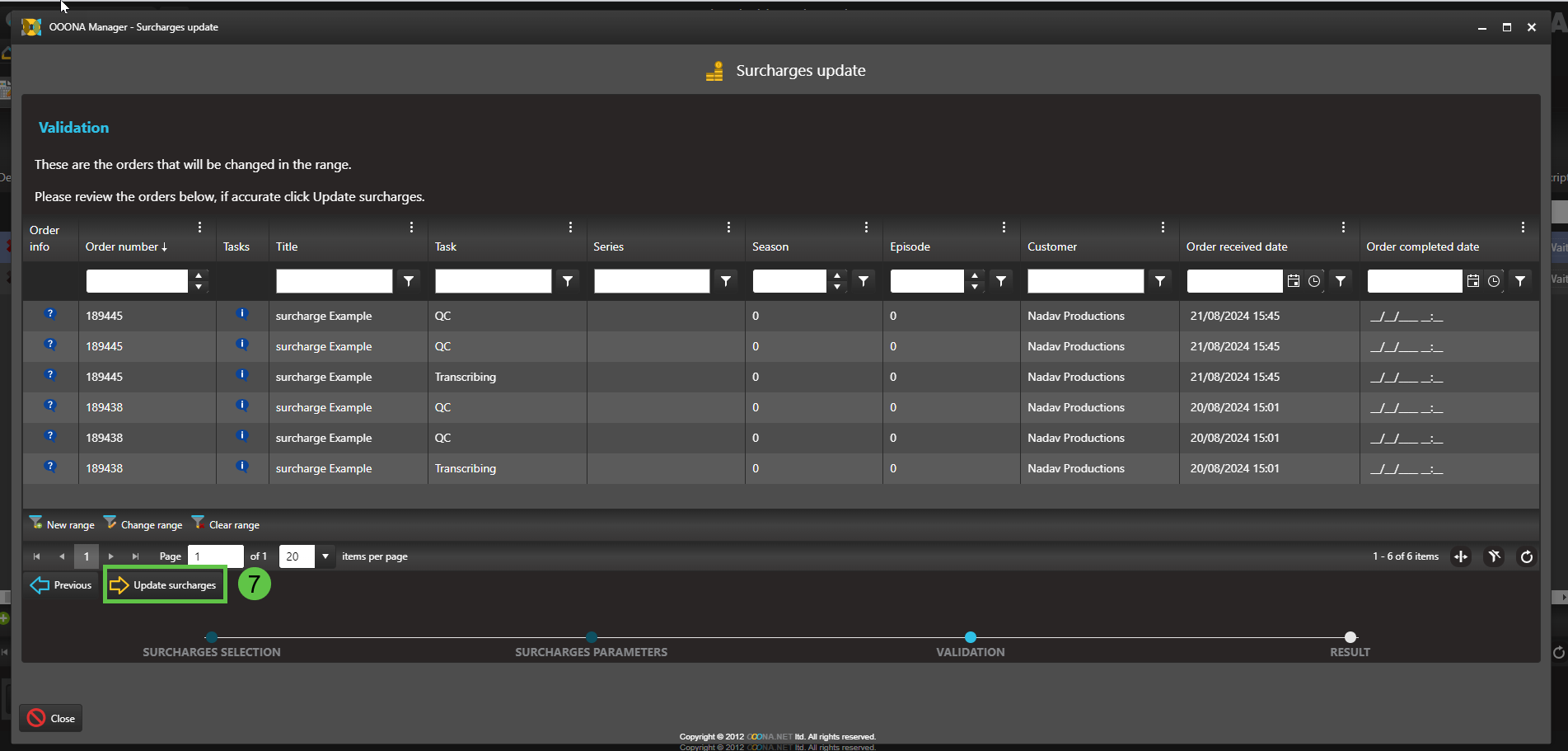Open tasks info icon for first 189438 row
The height and width of the screenshot is (751, 1568).
(x=241, y=406)
